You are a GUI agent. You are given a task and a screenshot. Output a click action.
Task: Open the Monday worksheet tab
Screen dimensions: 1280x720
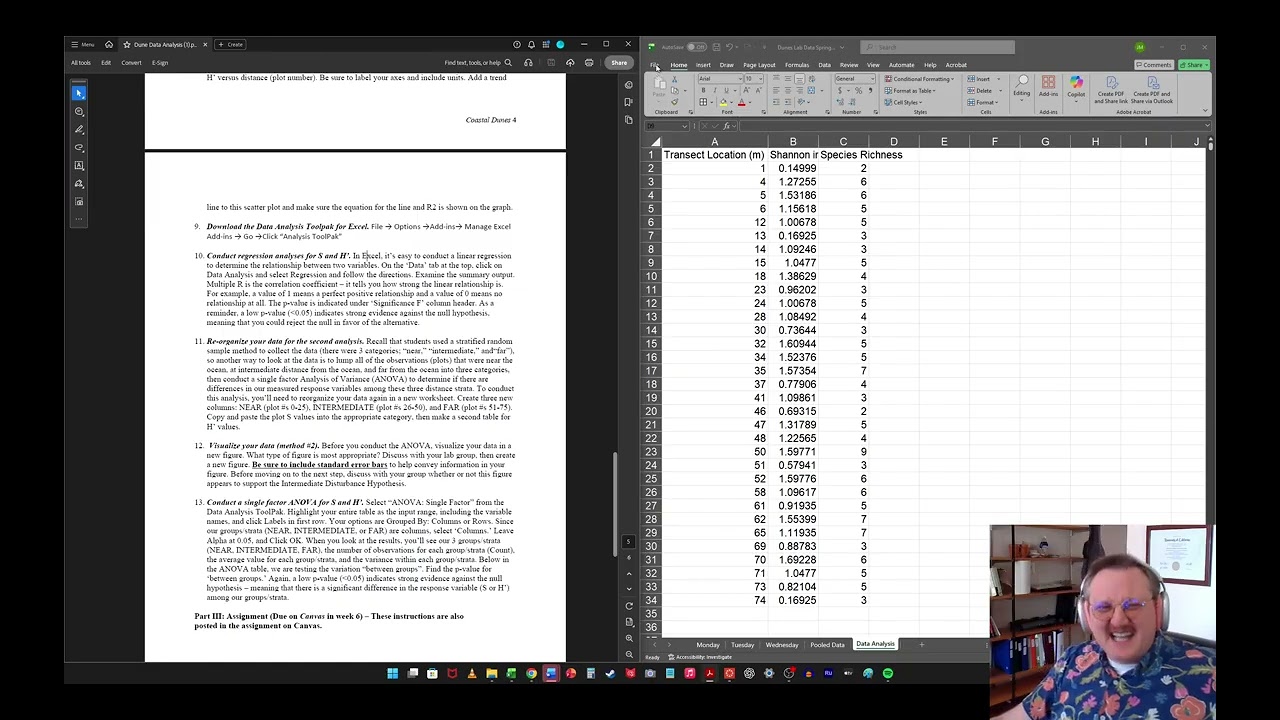point(708,645)
